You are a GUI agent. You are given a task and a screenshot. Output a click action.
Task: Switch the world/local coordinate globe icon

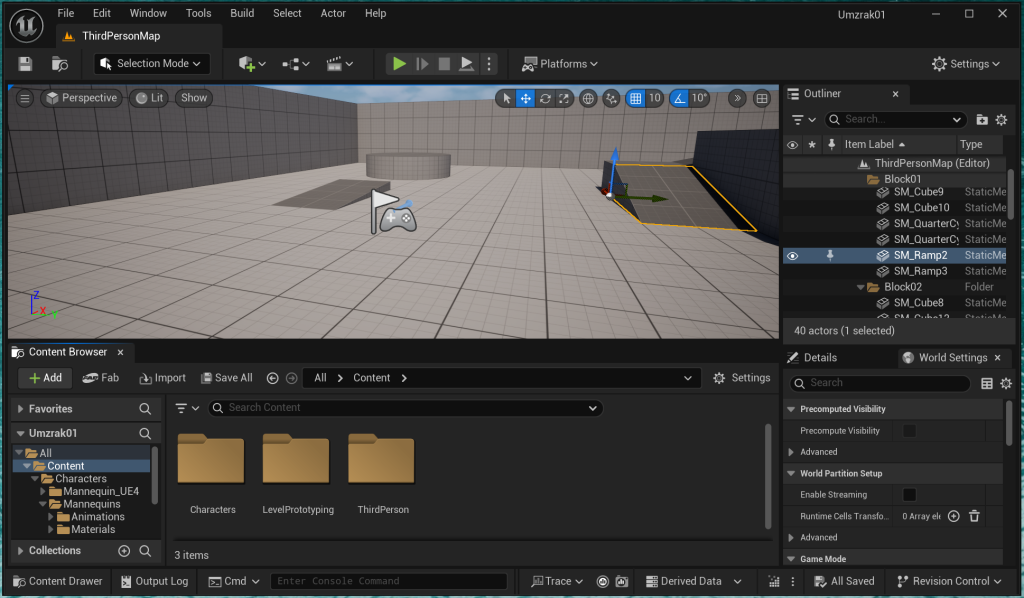click(x=588, y=99)
